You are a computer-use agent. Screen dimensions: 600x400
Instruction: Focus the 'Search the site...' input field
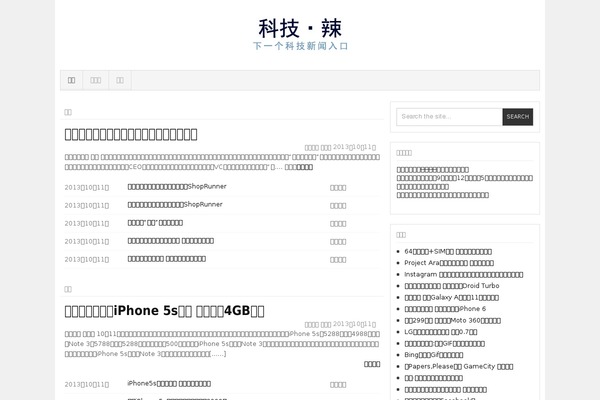(449, 117)
